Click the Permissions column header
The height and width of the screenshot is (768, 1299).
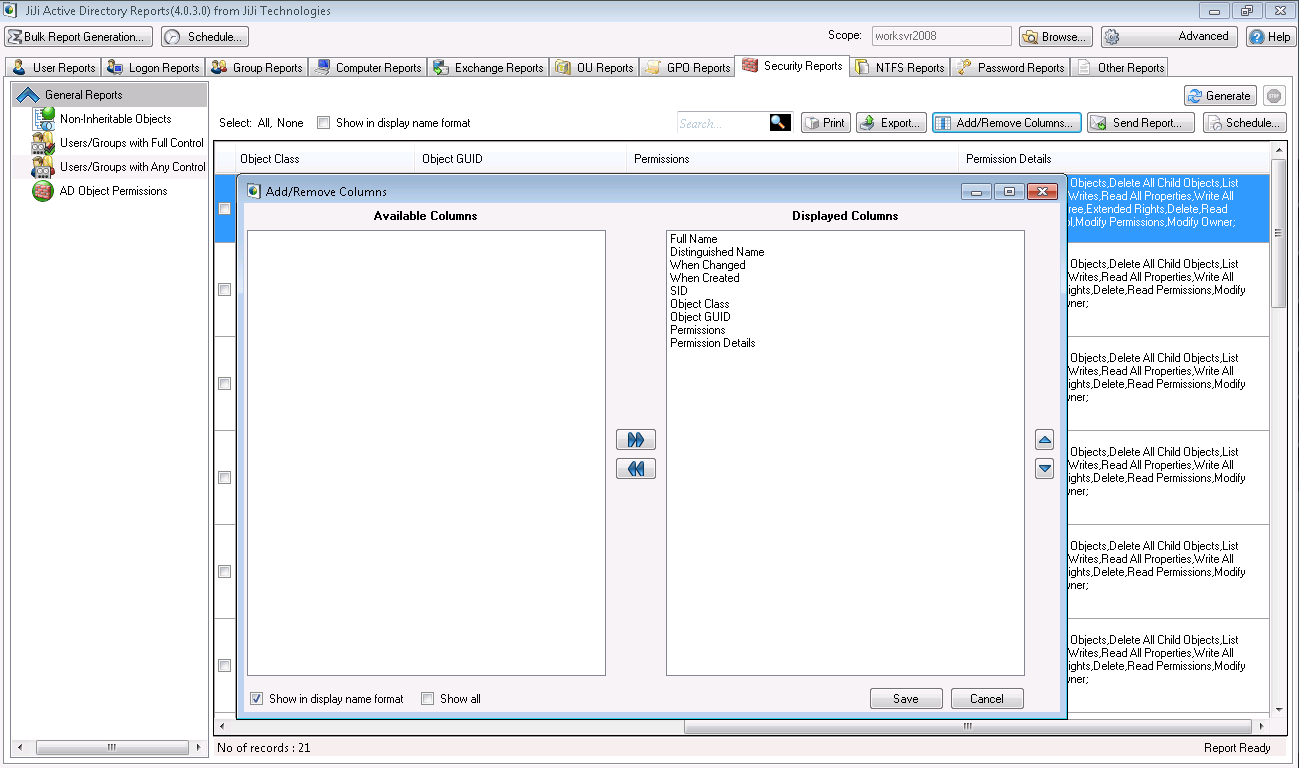click(x=793, y=159)
